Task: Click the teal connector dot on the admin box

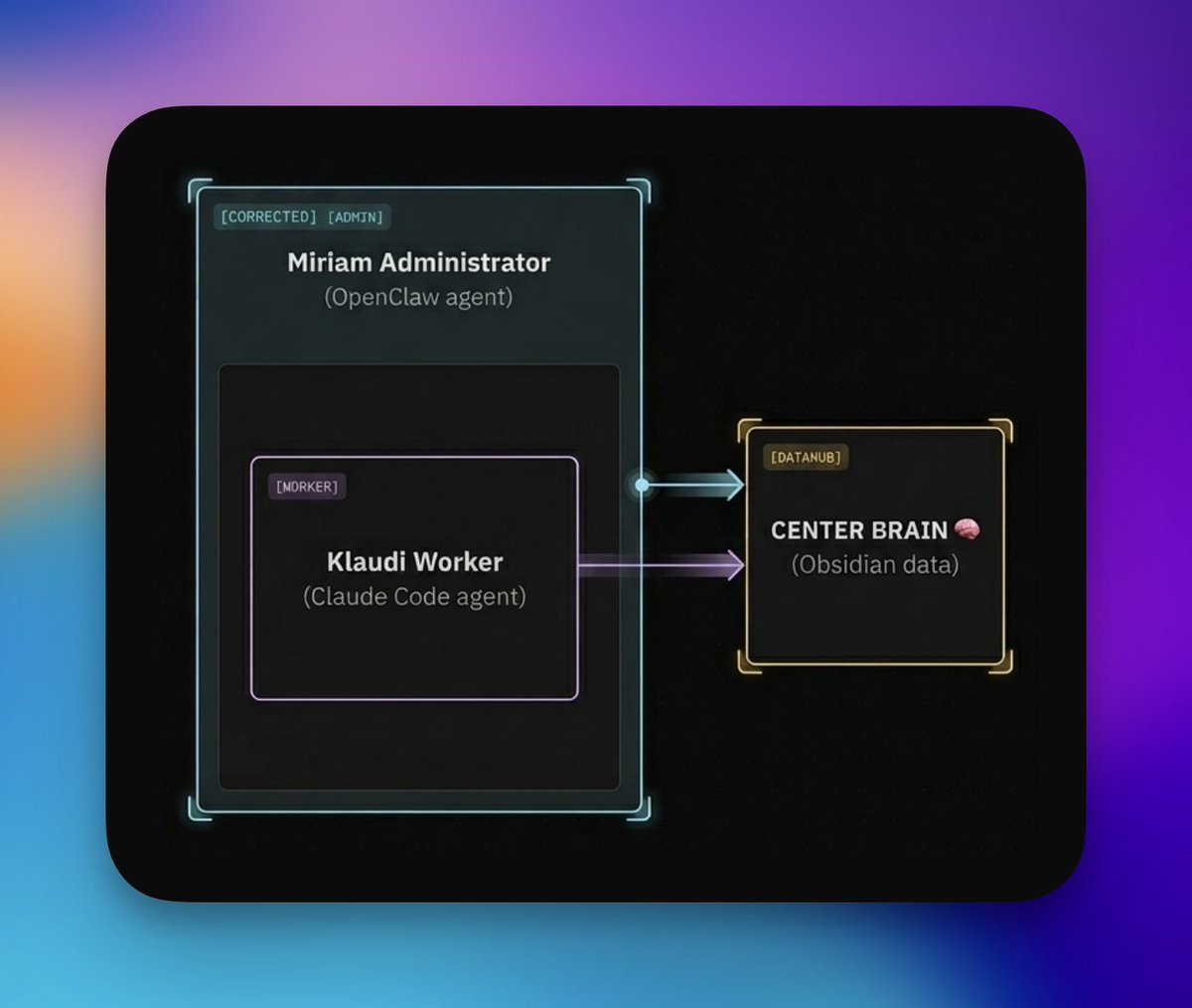Action: point(642,485)
